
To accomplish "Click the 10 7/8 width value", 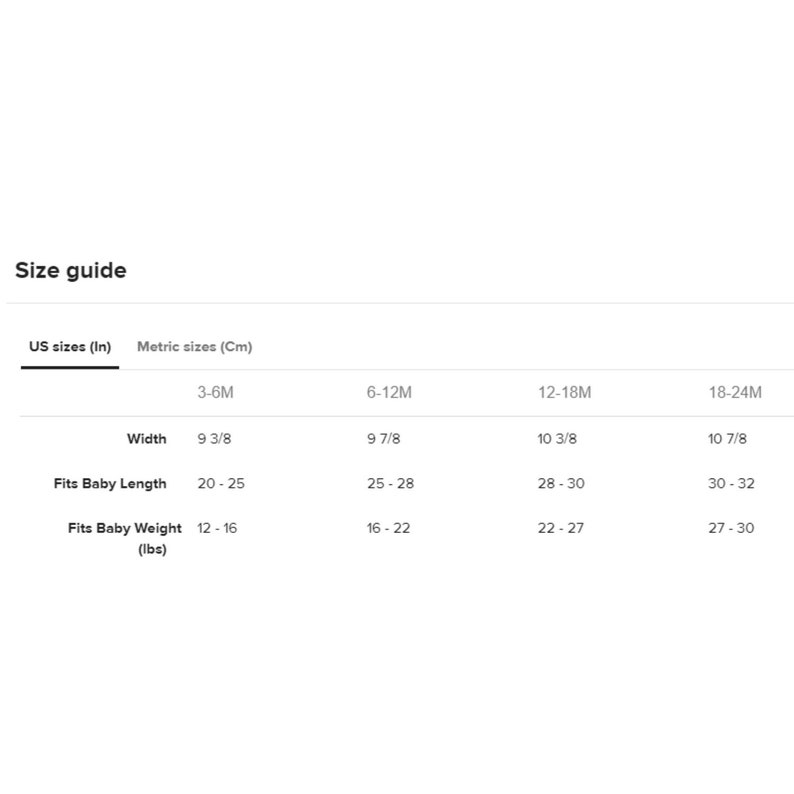I will click(728, 439).
